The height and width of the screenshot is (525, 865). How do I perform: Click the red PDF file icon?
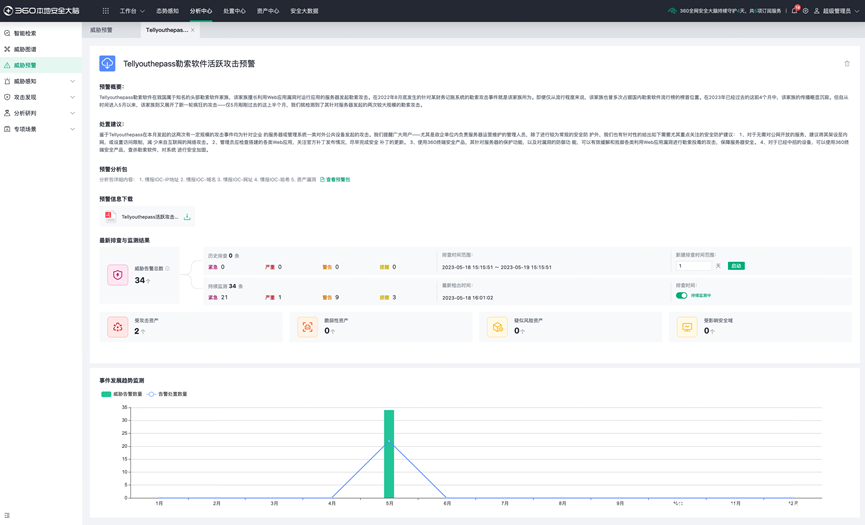coord(109,217)
